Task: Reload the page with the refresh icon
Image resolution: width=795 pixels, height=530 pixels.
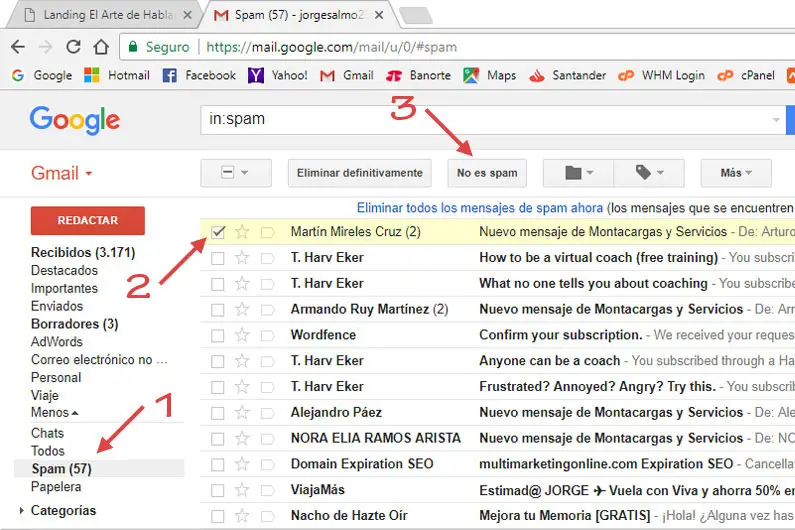Action: tap(74, 47)
